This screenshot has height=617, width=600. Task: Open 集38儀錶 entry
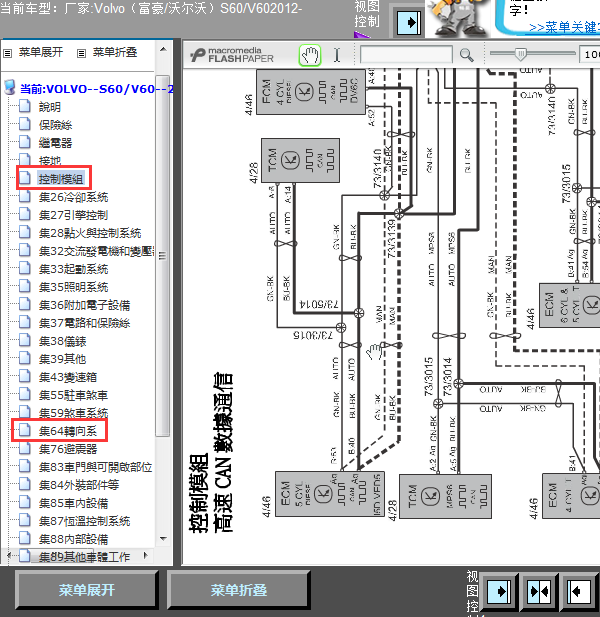pyautogui.click(x=62, y=341)
